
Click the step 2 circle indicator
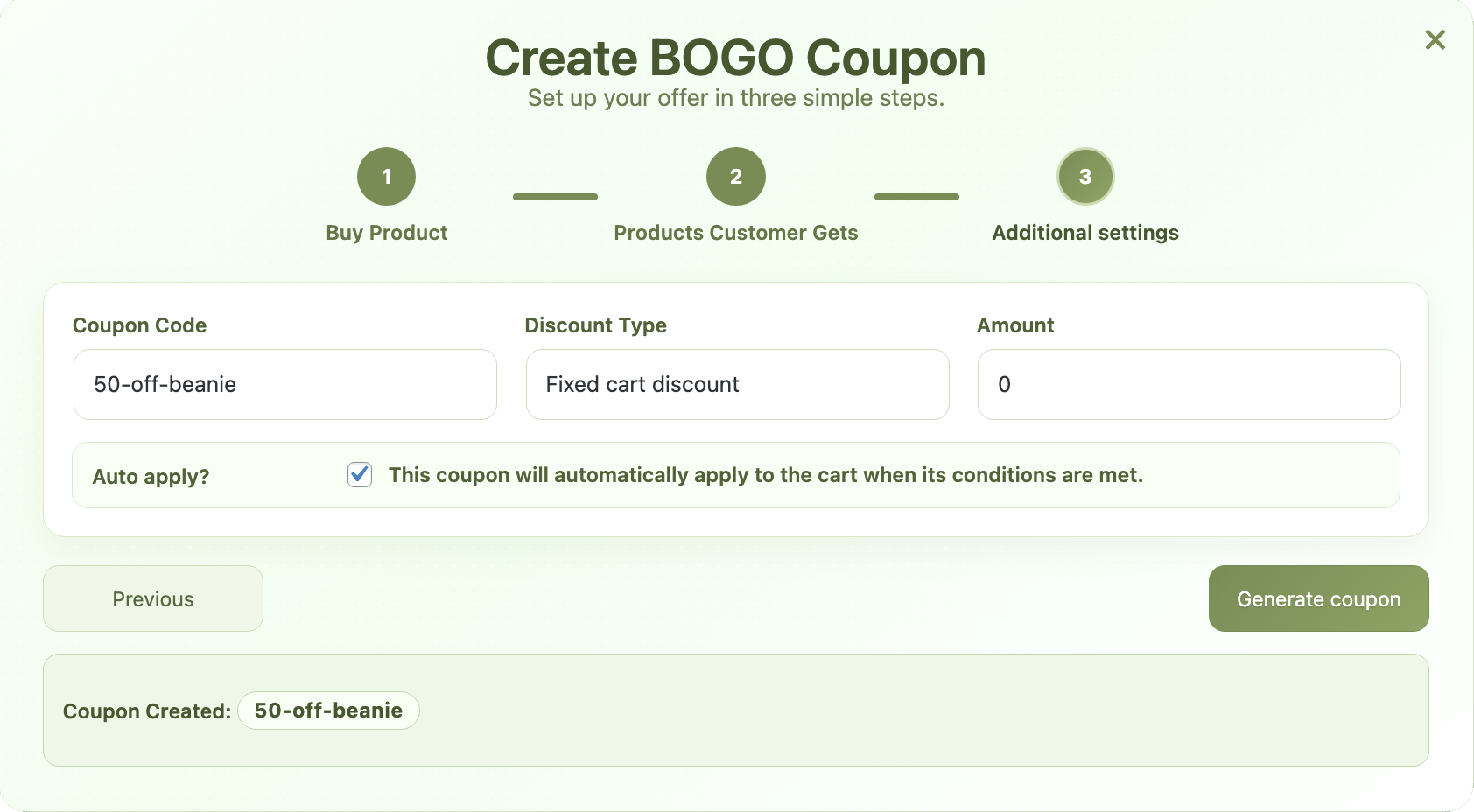click(735, 177)
